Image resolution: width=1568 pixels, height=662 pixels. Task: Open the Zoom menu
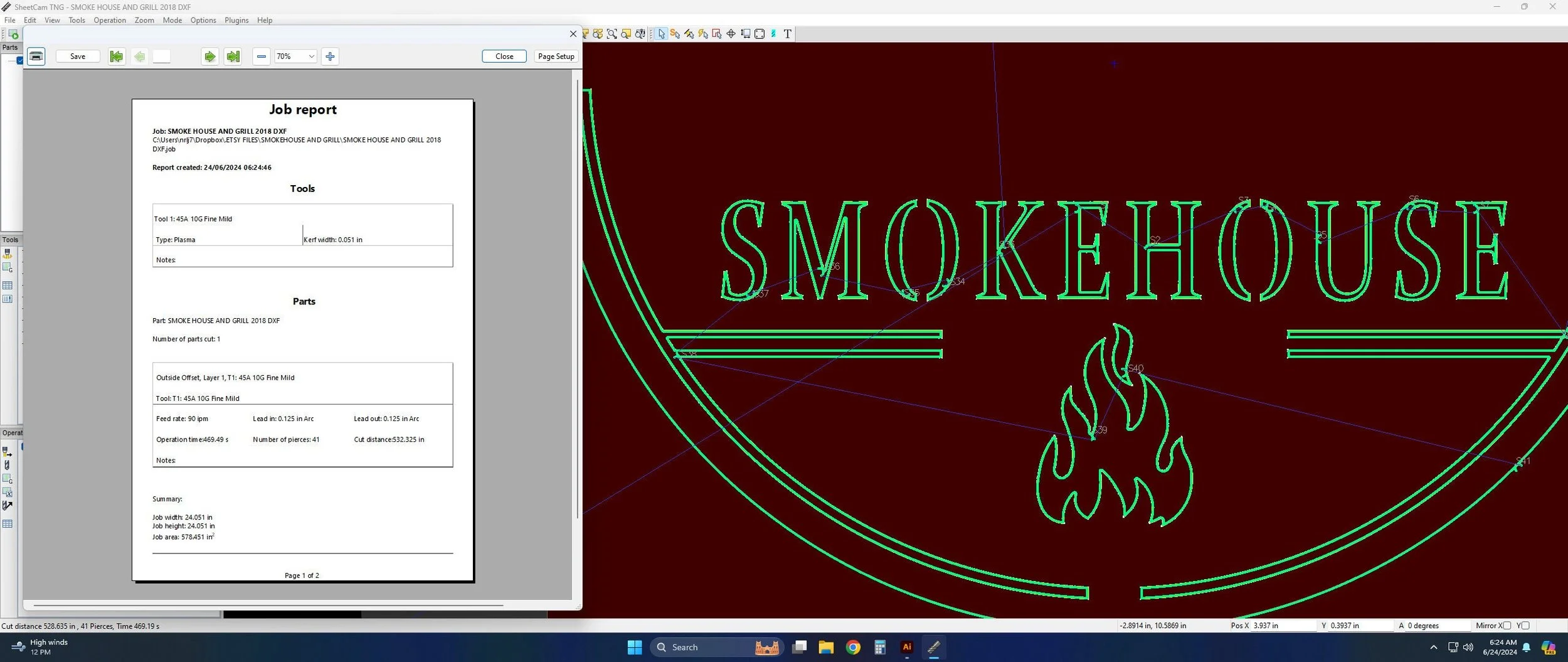click(144, 20)
